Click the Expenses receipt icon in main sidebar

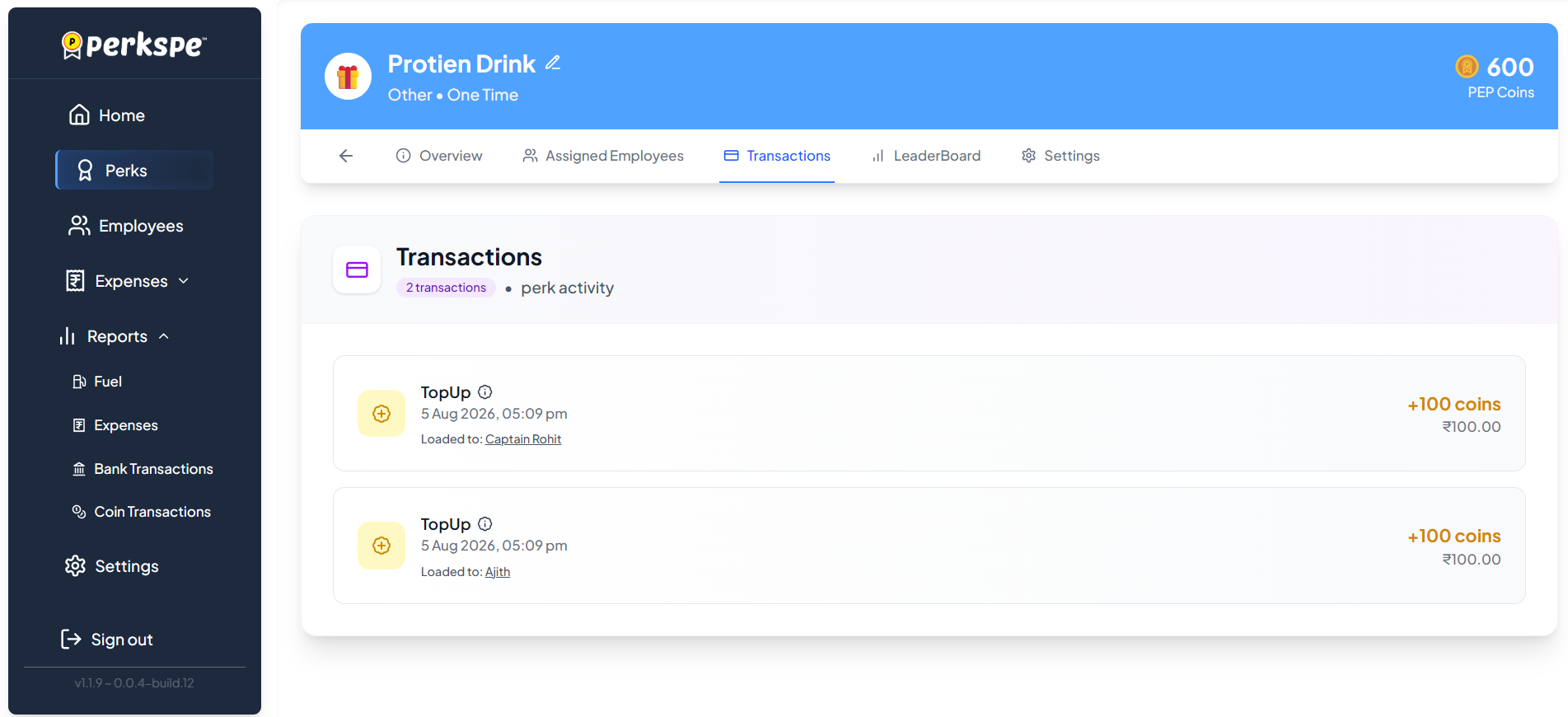click(75, 281)
